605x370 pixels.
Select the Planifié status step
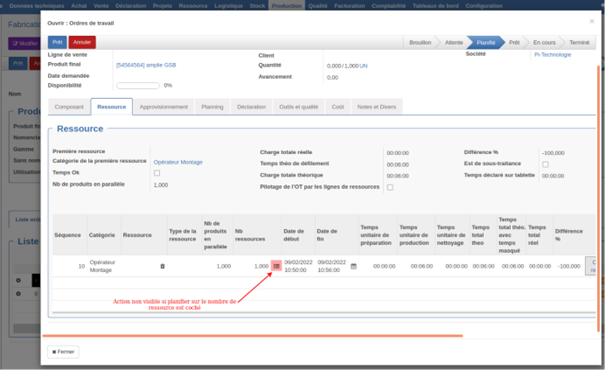[485, 42]
